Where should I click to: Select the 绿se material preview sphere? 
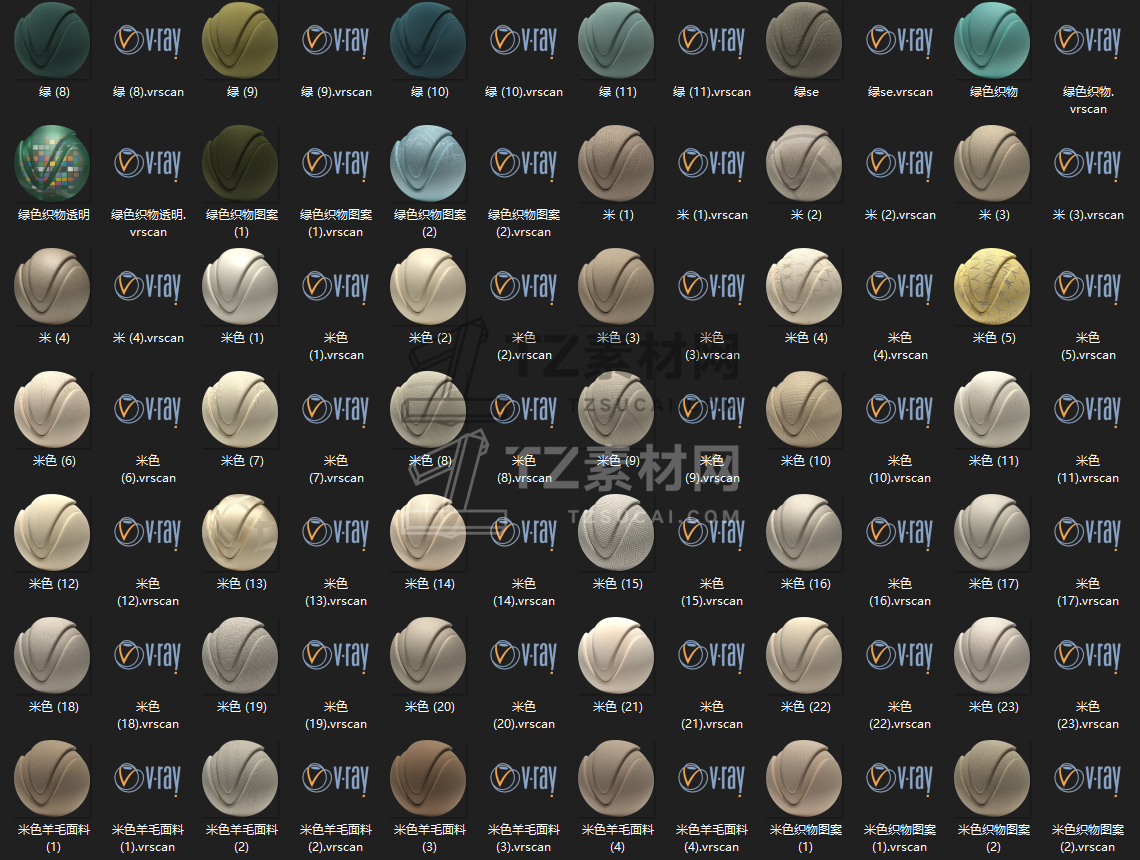click(x=805, y=40)
